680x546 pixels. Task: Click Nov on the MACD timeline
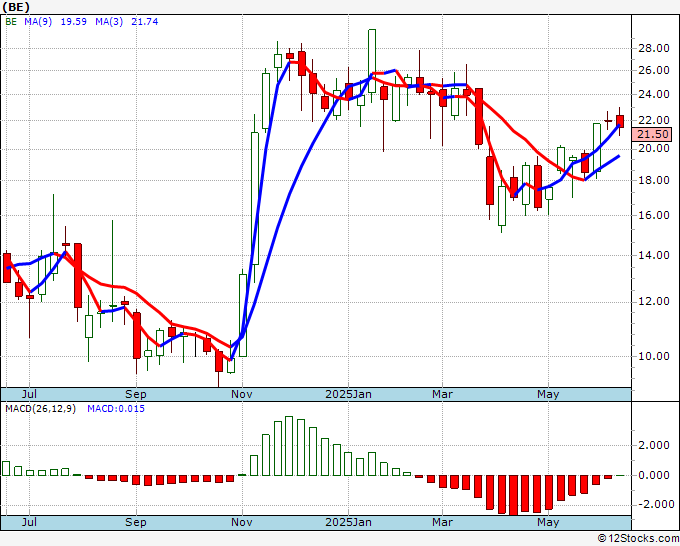click(242, 522)
